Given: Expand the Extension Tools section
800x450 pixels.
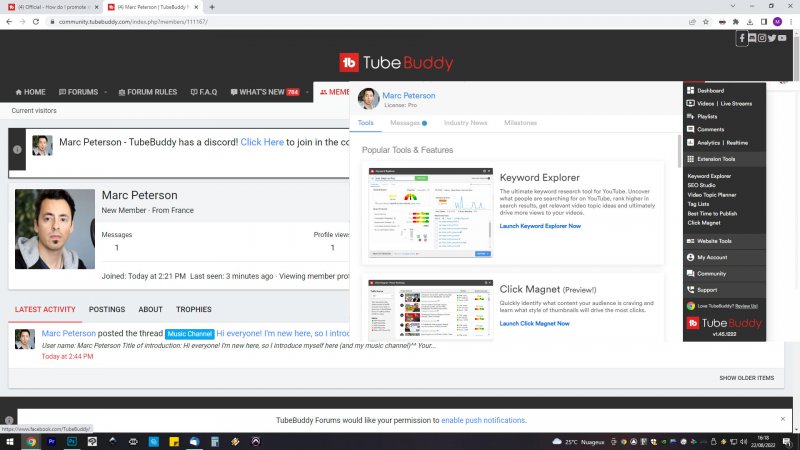Looking at the screenshot, I should 715,159.
